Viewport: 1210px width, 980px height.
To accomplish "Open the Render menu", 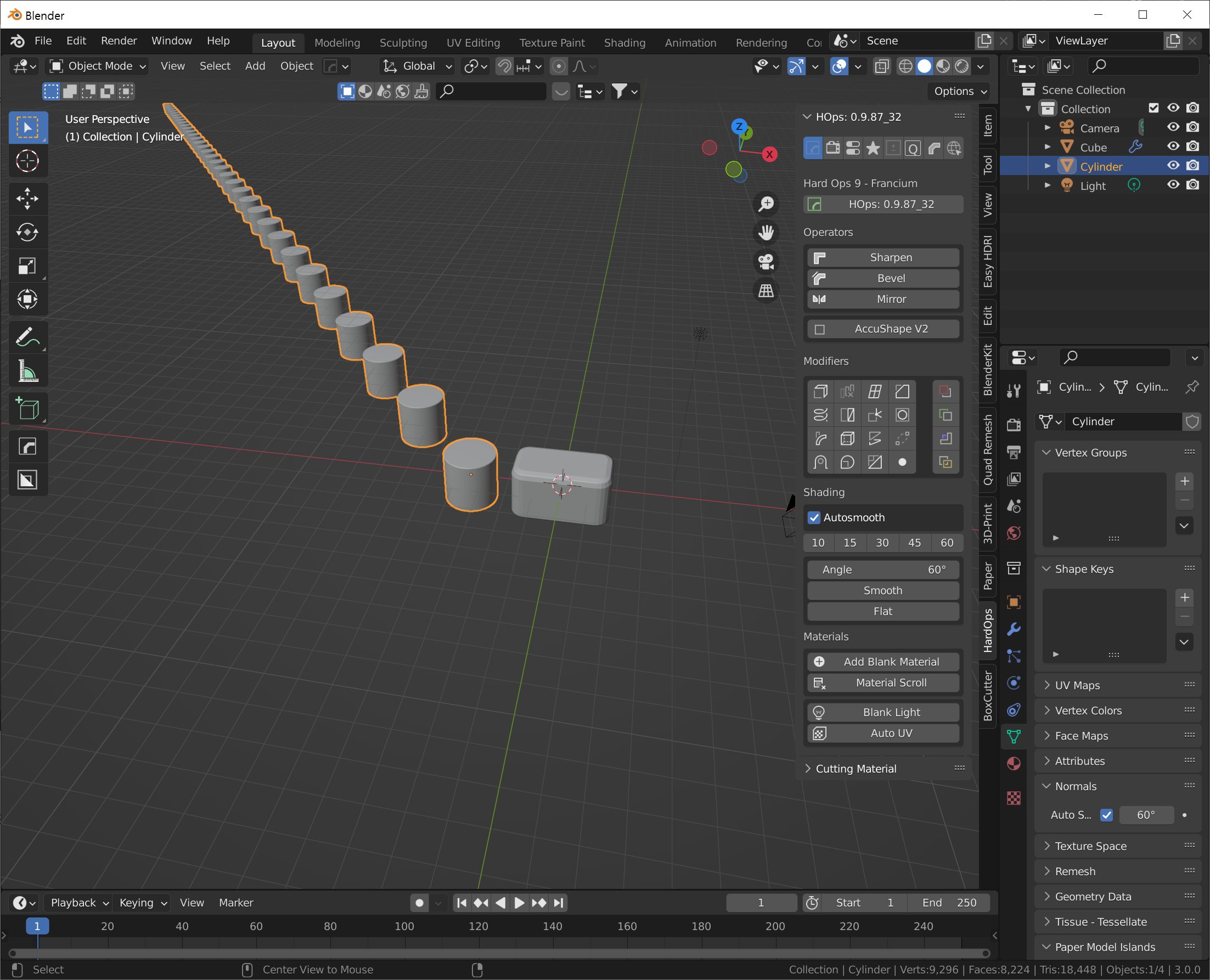I will click(119, 41).
